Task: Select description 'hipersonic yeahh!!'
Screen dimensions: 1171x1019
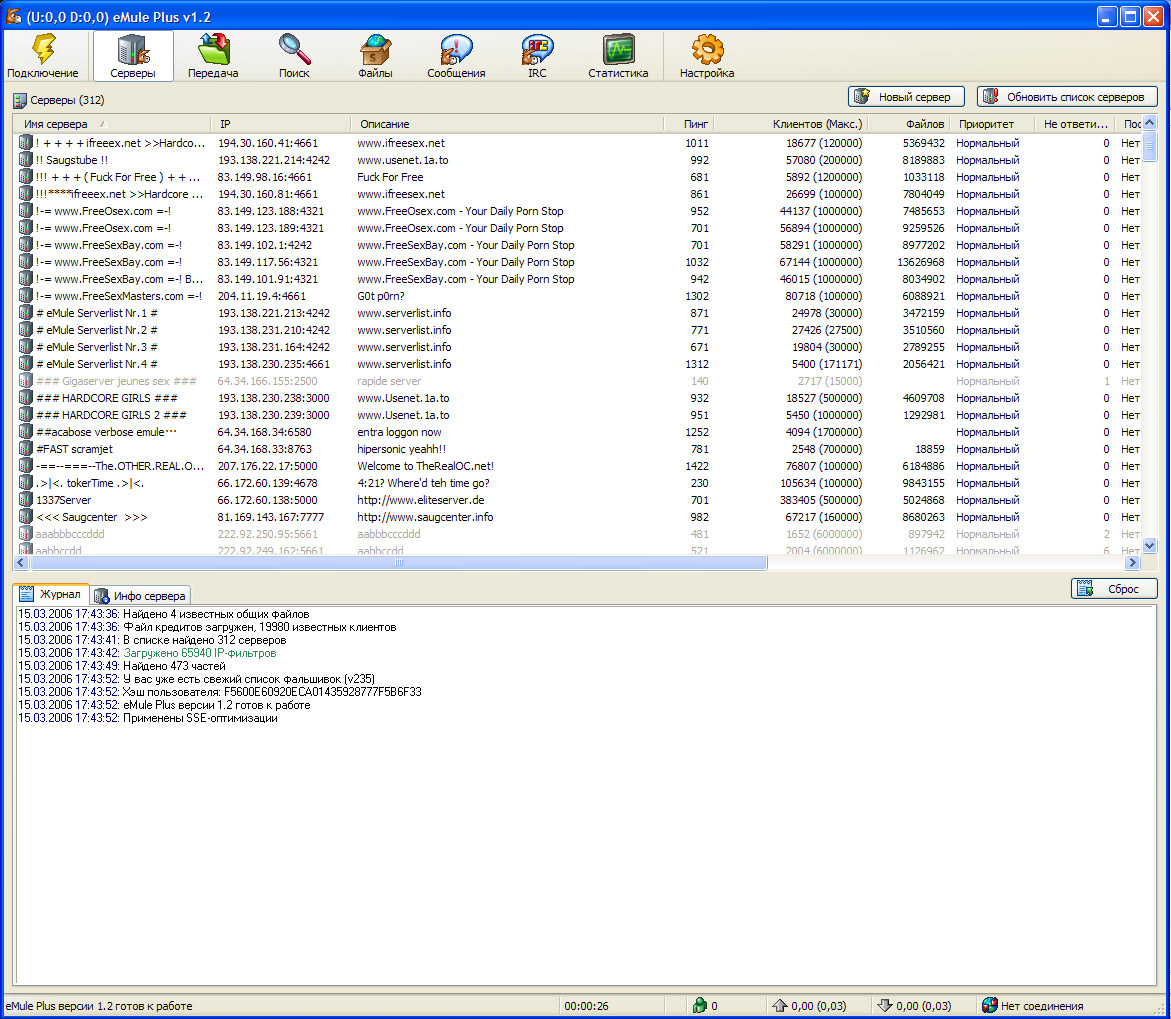Action: pyautogui.click(x=401, y=449)
